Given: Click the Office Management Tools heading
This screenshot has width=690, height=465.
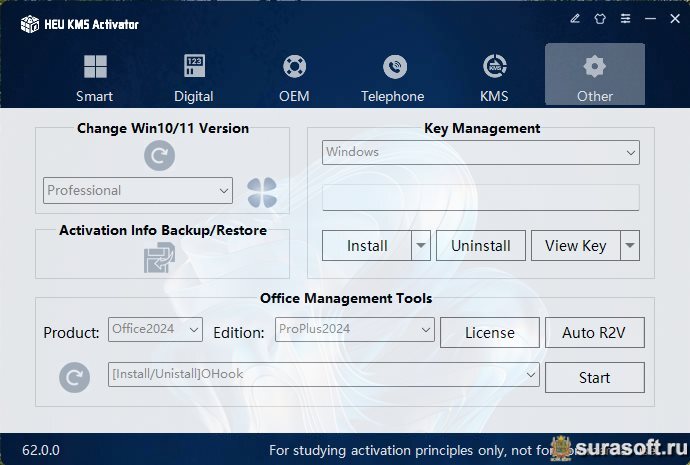Looking at the screenshot, I should pyautogui.click(x=346, y=298).
